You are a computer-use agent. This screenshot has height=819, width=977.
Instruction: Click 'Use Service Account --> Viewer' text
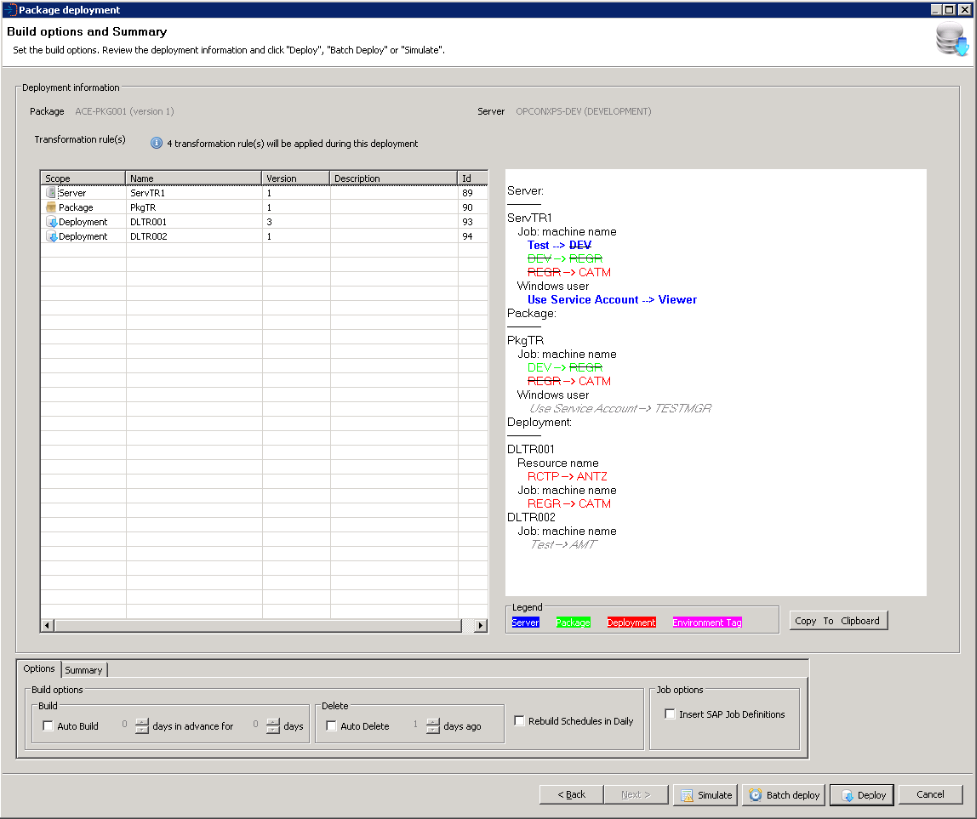(x=612, y=300)
